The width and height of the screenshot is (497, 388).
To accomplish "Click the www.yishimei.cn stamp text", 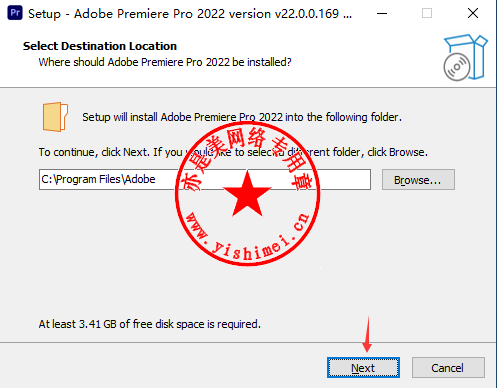I will (247, 237).
